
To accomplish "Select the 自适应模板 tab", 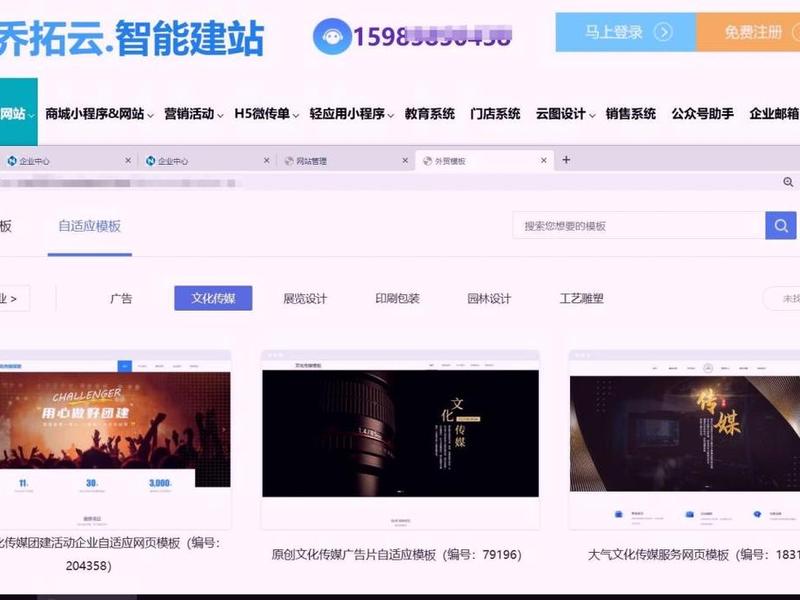I will (90, 226).
